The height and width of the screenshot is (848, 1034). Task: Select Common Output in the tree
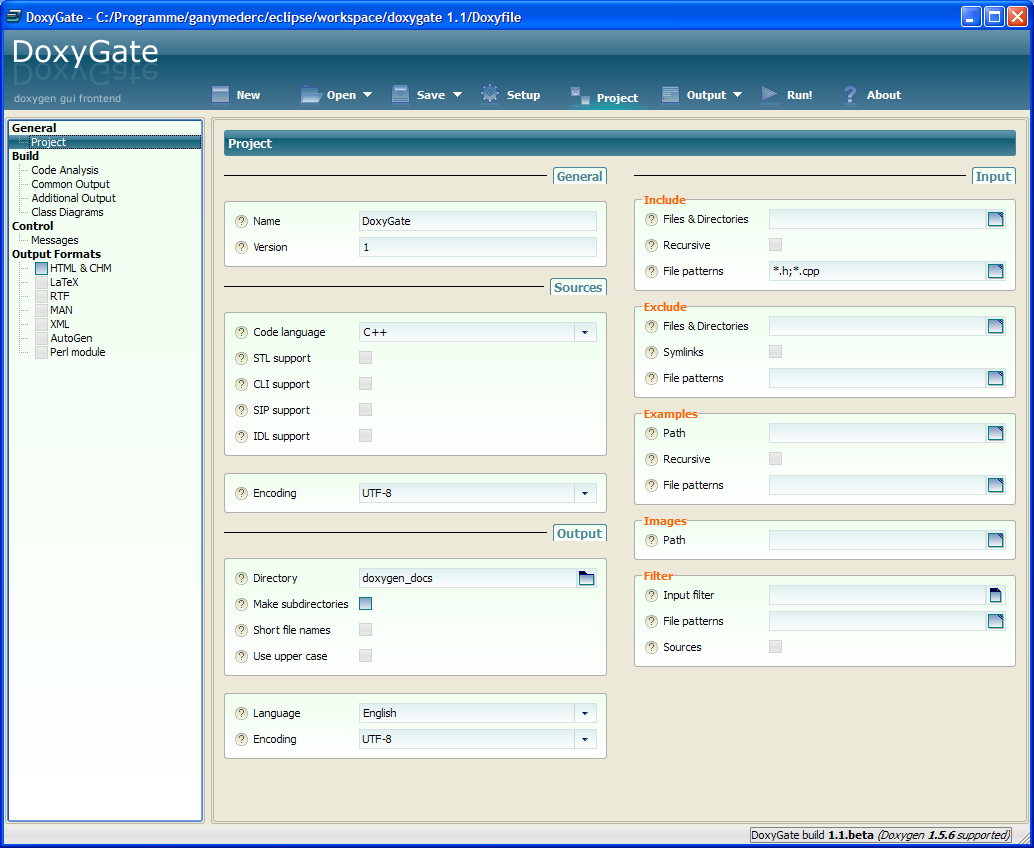(71, 184)
